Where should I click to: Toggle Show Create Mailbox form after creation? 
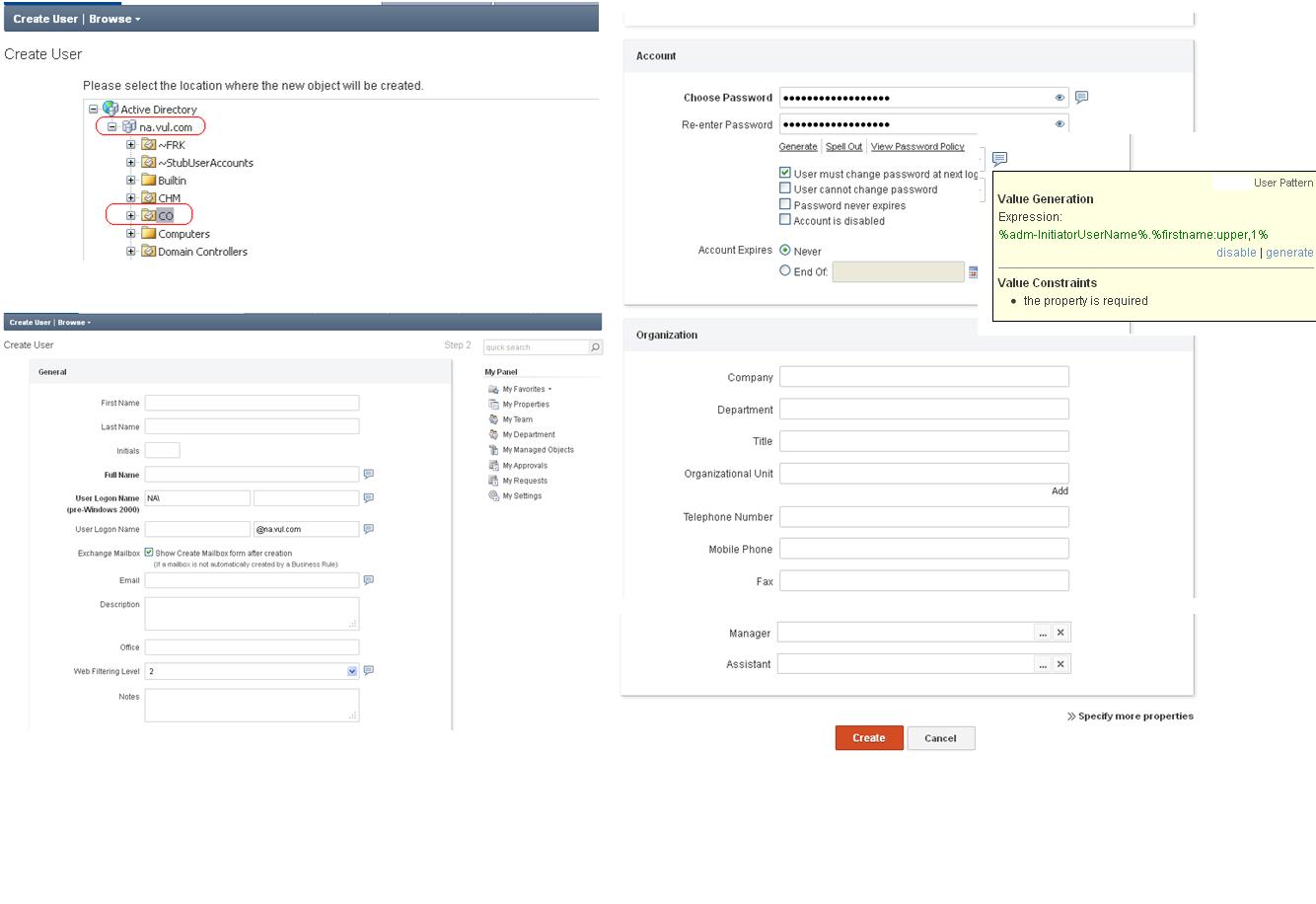(149, 553)
